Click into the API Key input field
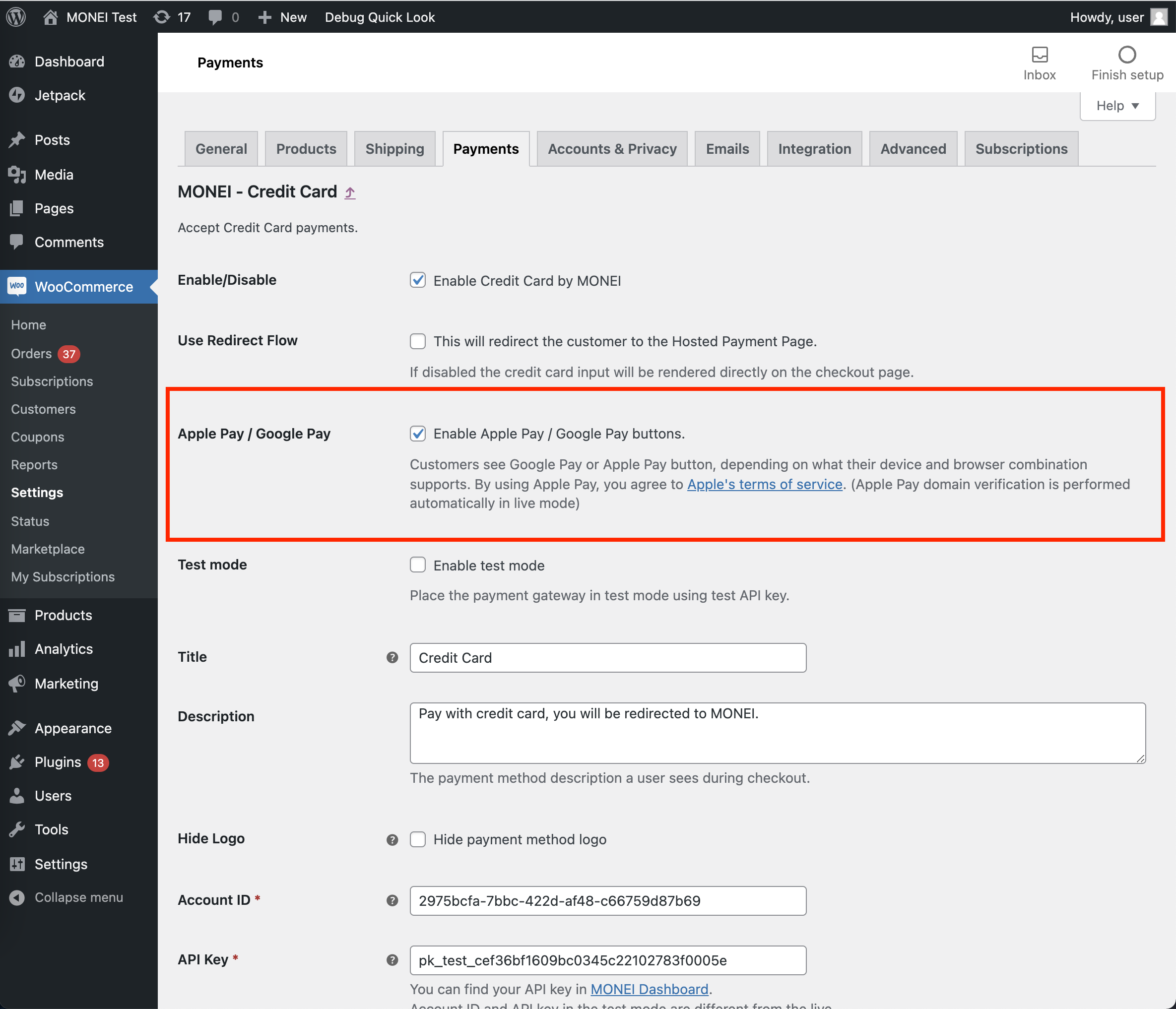Viewport: 1176px width, 1009px height. (608, 960)
